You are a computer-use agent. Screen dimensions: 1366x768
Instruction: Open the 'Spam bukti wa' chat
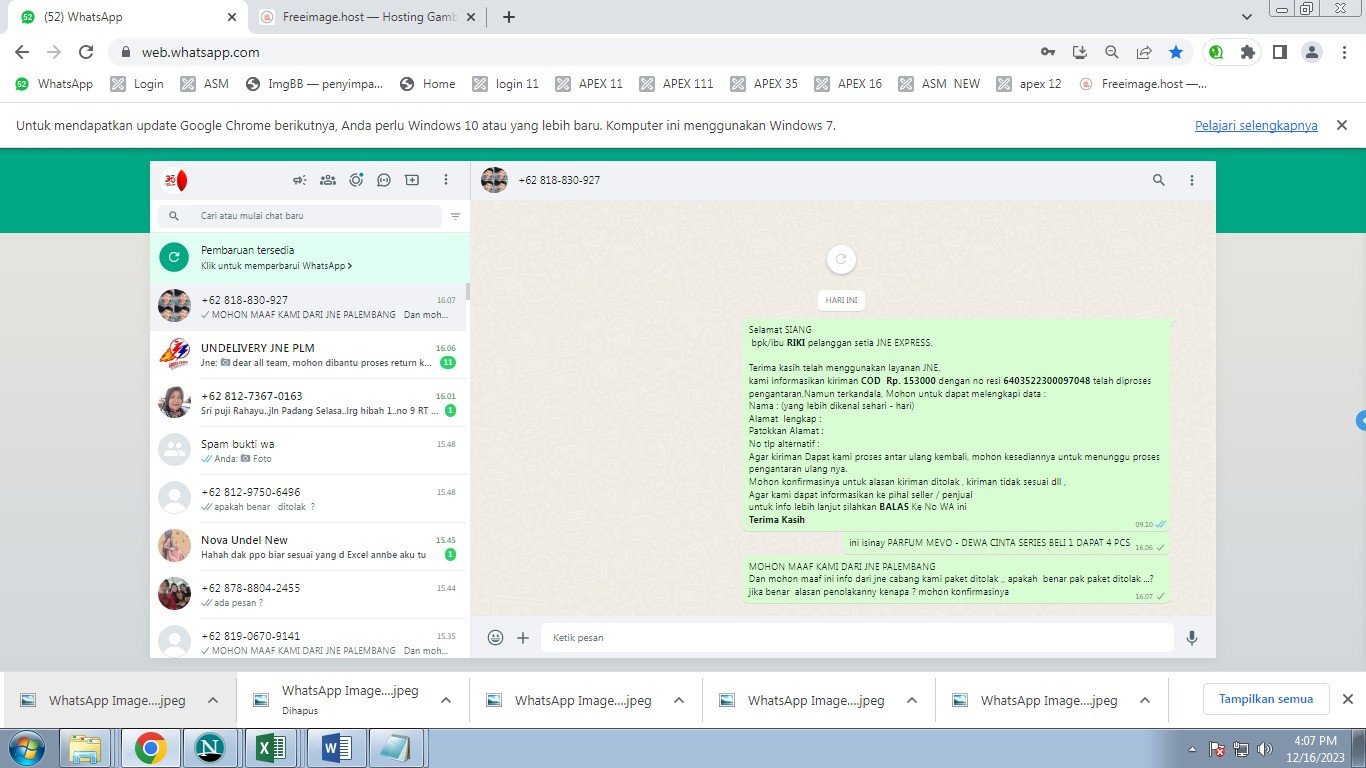[x=309, y=450]
